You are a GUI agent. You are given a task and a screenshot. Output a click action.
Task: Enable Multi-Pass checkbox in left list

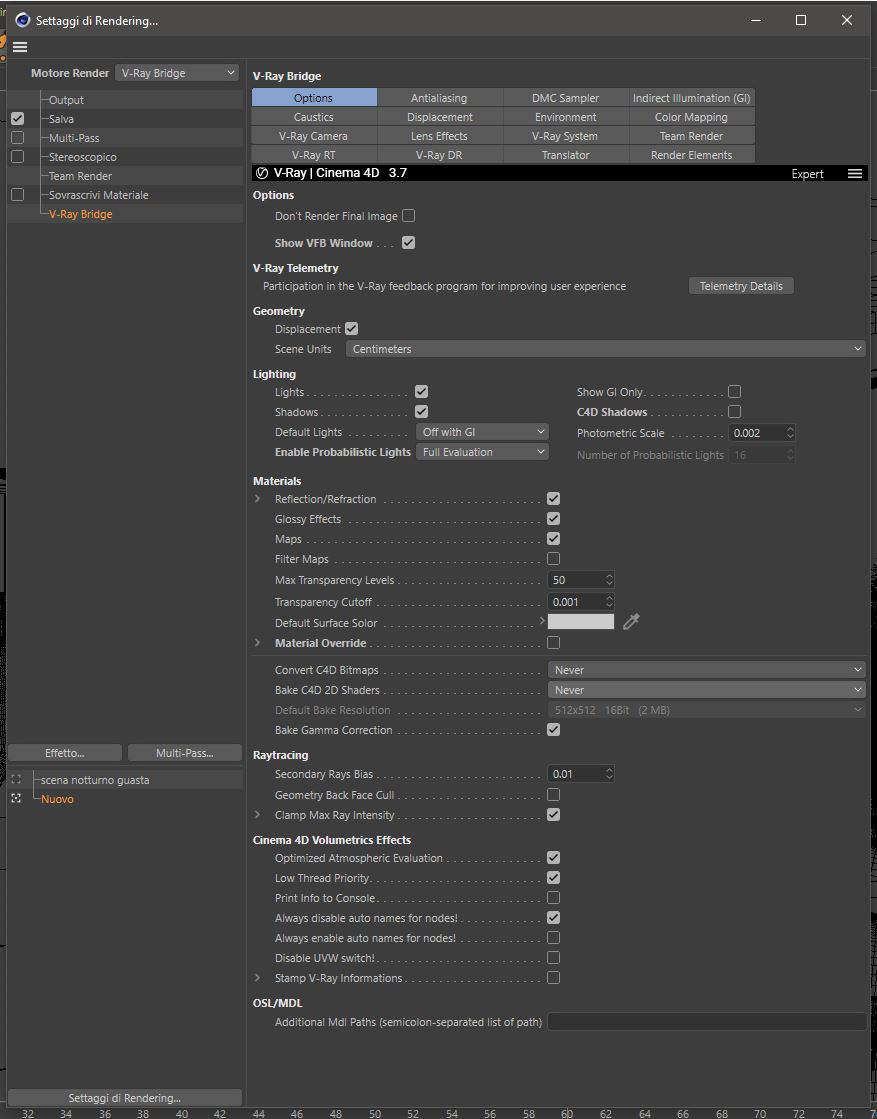coord(18,137)
